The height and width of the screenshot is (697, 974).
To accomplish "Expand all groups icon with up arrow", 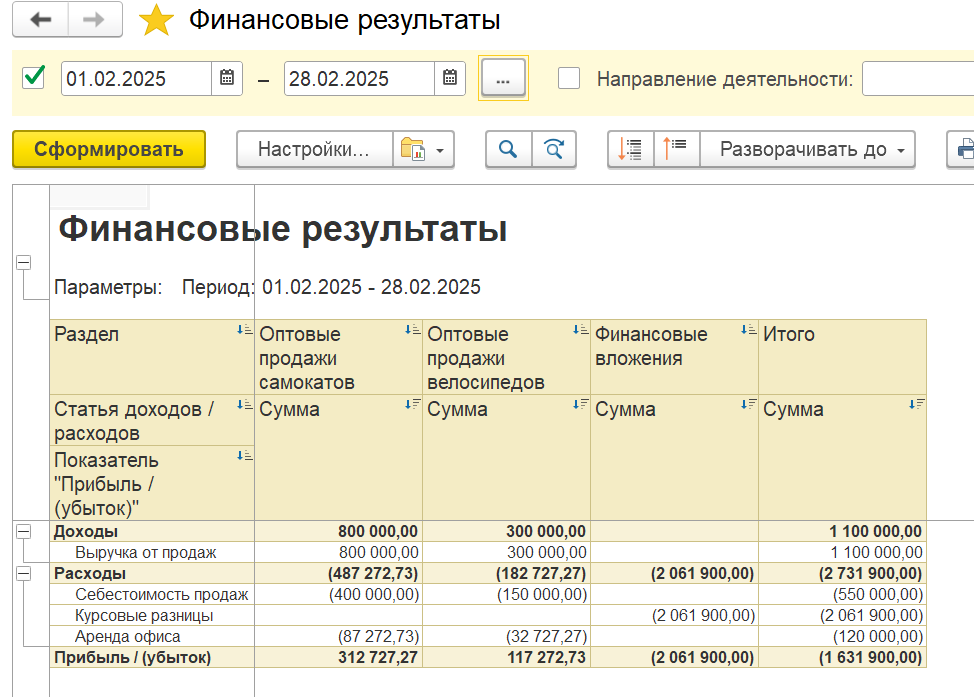I will point(676,149).
